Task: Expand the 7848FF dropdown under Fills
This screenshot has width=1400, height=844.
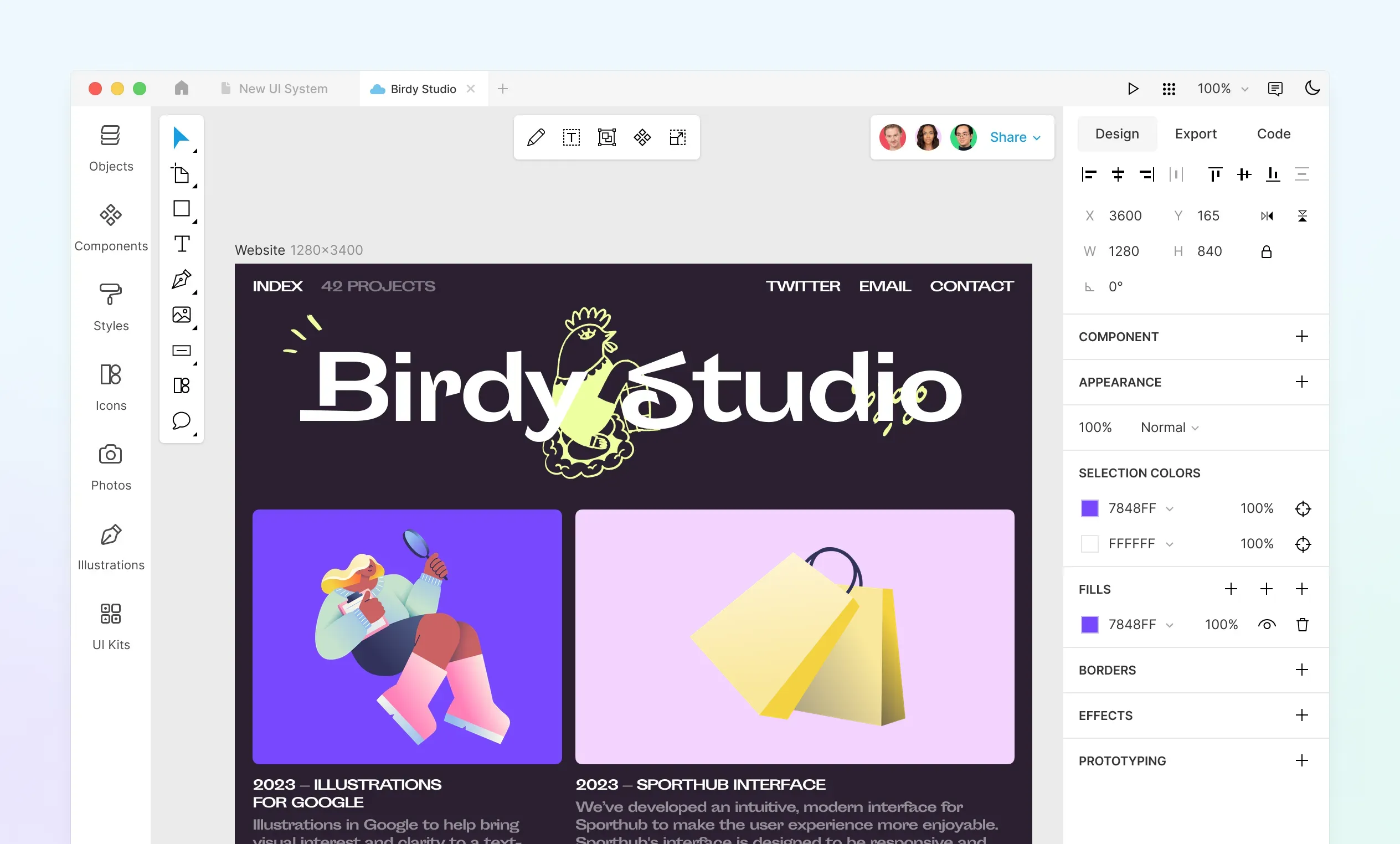Action: tap(1169, 625)
